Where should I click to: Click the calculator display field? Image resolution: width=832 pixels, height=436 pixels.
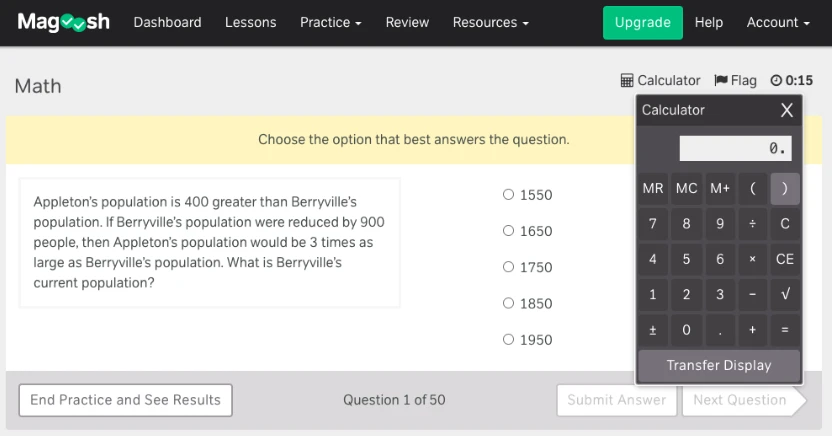[735, 148]
